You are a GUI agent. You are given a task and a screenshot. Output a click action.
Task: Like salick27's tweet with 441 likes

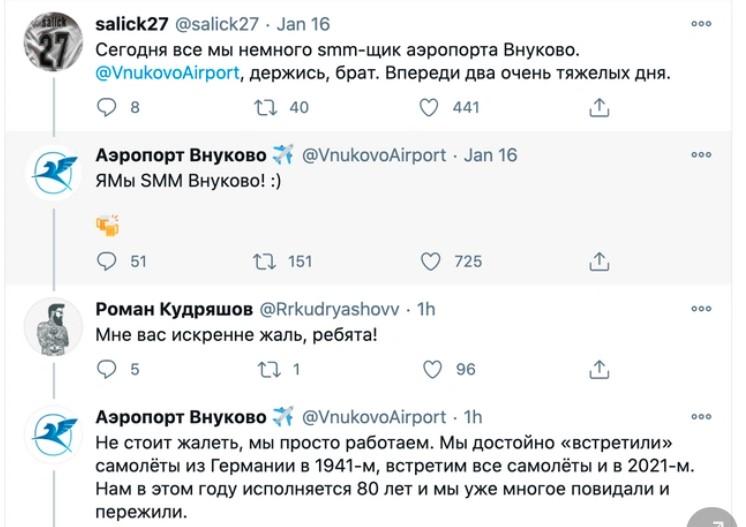point(431,107)
